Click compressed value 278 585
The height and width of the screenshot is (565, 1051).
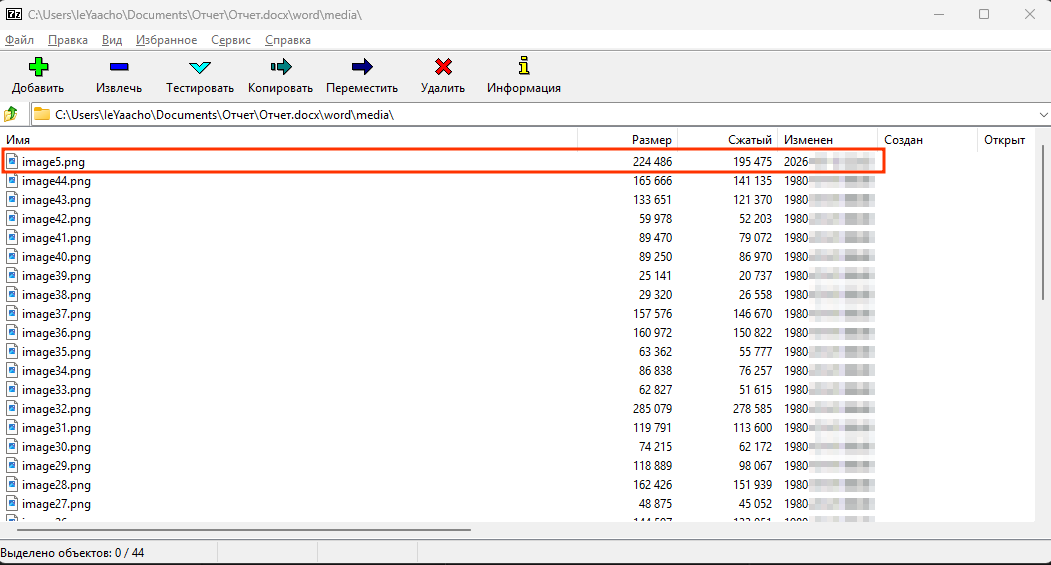pos(752,408)
